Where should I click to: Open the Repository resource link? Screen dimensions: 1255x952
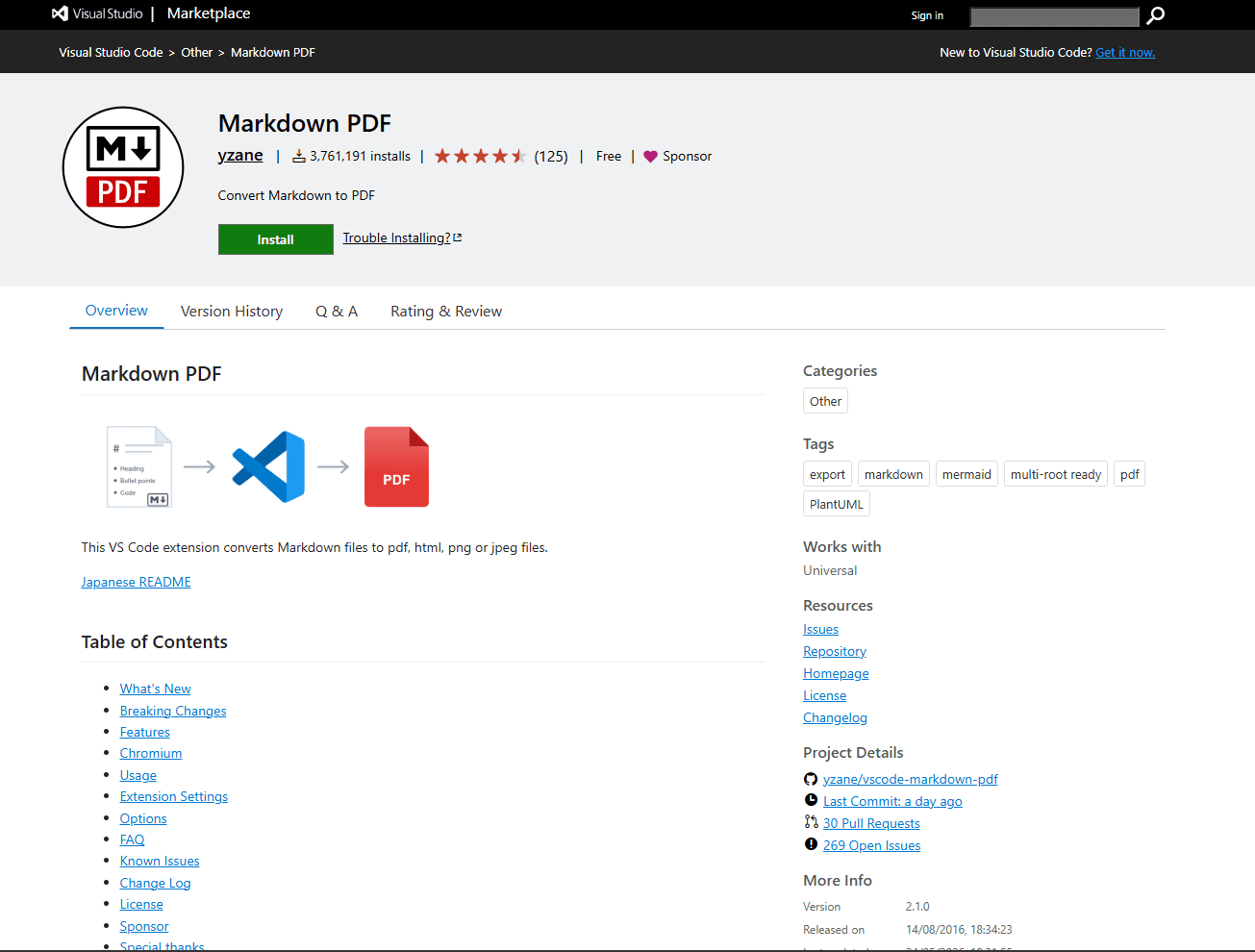pos(835,651)
